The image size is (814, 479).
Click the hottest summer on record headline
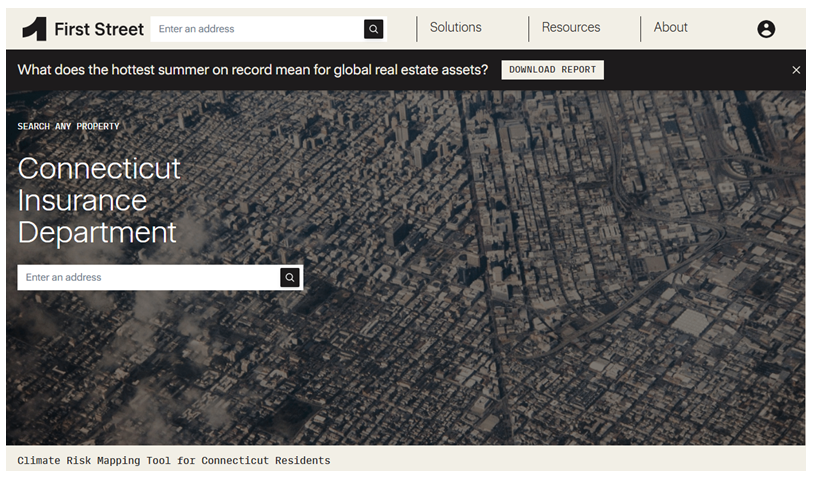click(253, 70)
